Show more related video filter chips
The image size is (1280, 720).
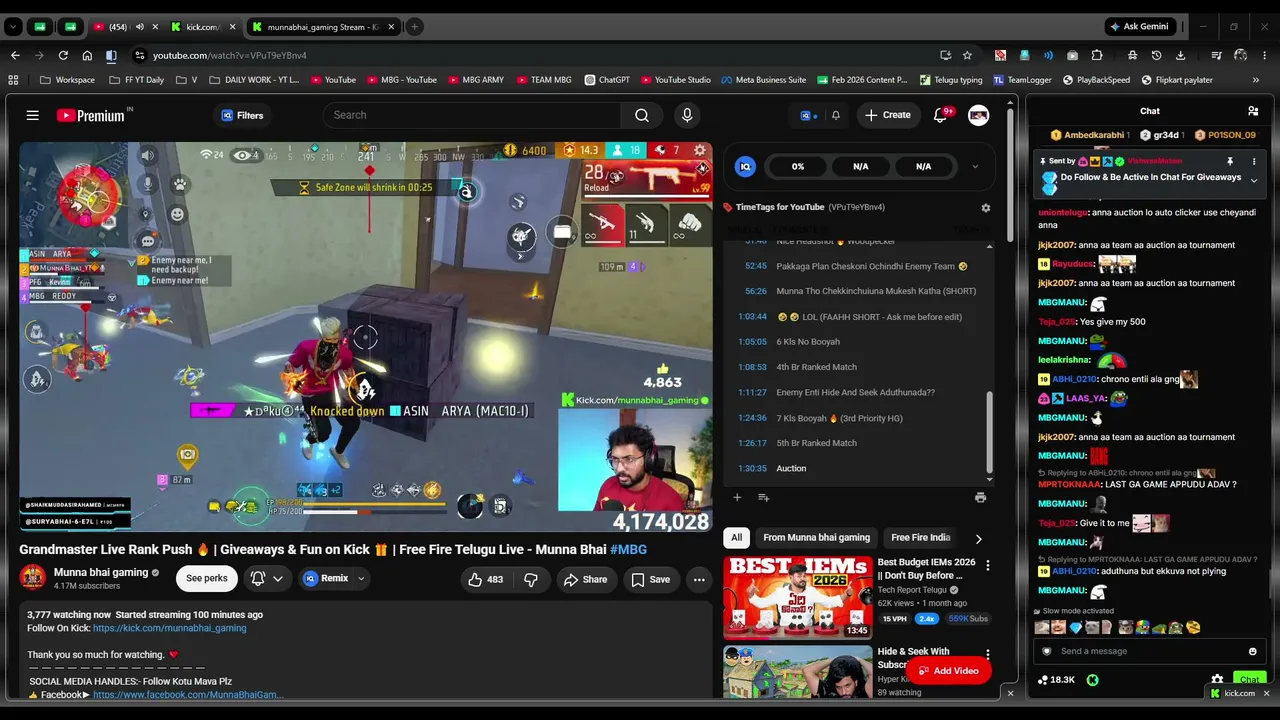click(x=978, y=538)
